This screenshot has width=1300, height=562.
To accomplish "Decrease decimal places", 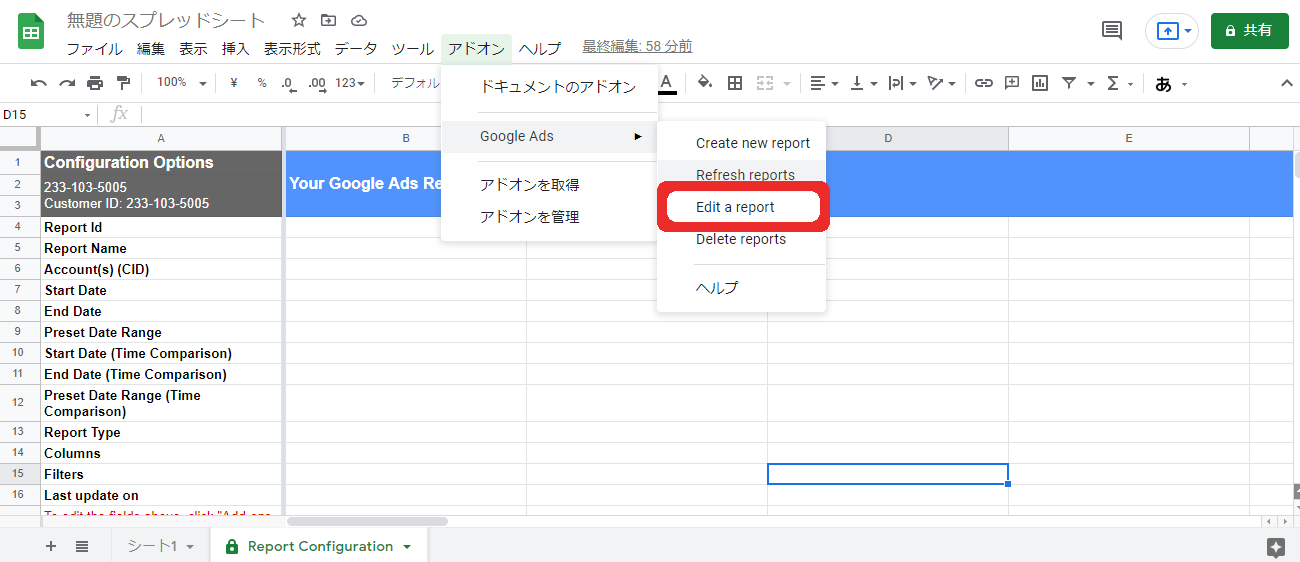I will (x=288, y=83).
